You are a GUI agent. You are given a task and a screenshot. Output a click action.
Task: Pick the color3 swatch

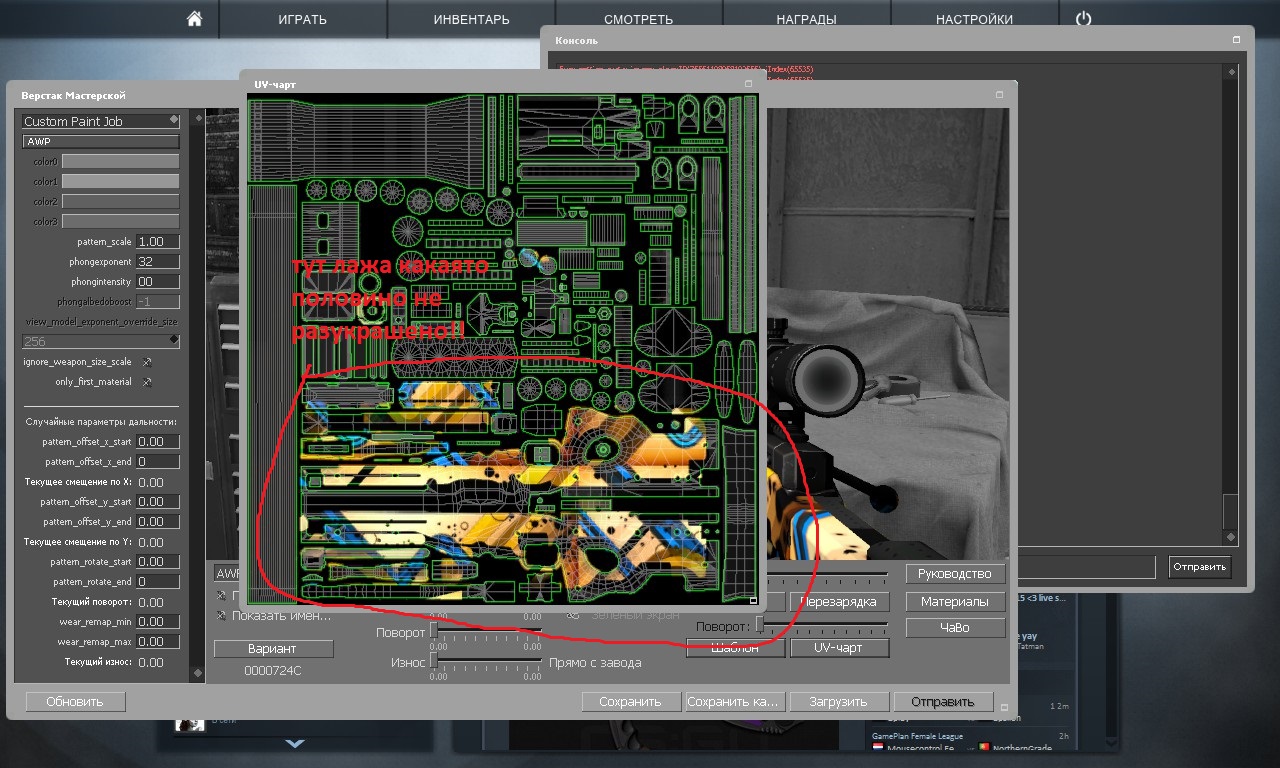pos(121,221)
